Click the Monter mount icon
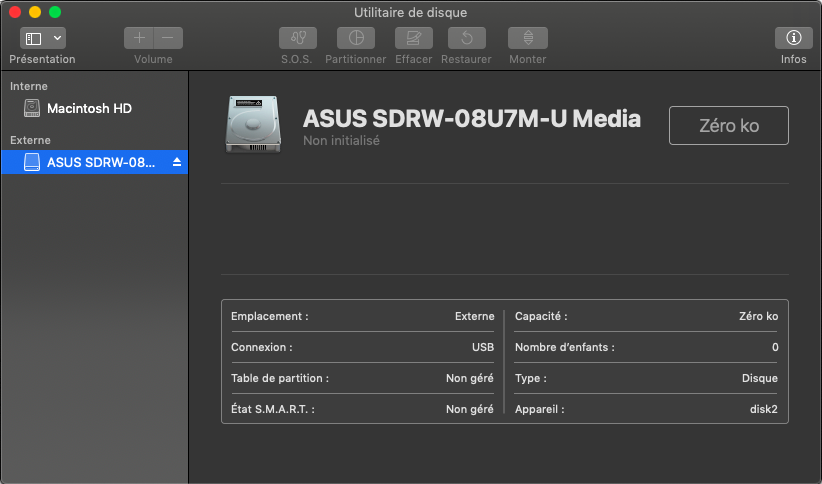 pyautogui.click(x=527, y=38)
